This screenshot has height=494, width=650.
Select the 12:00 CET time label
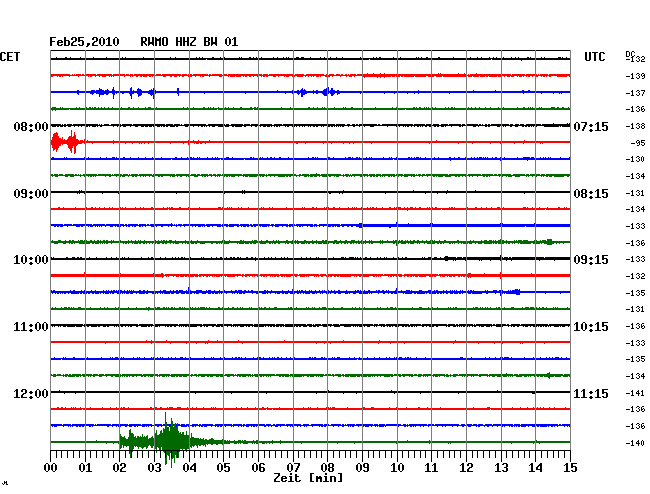click(x=31, y=393)
